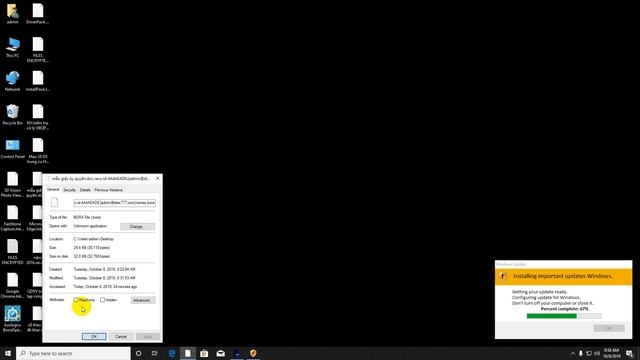Select the 'Modified' date value
Image resolution: width=640 pixels, height=360 pixels.
[104, 278]
